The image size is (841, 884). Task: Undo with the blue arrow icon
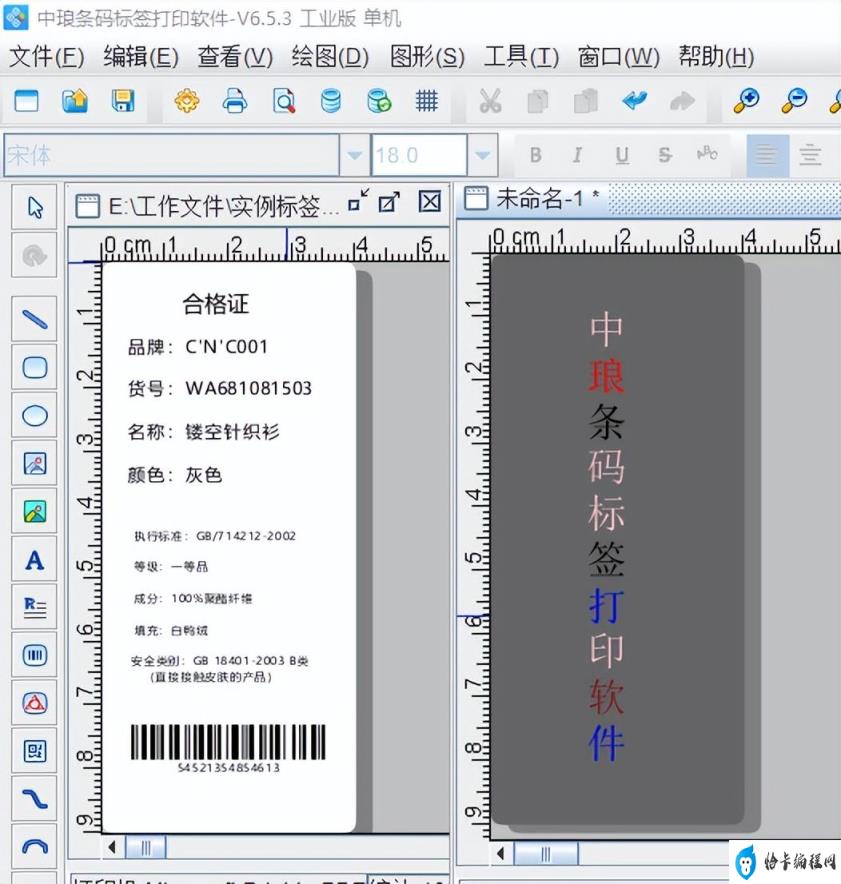(635, 101)
